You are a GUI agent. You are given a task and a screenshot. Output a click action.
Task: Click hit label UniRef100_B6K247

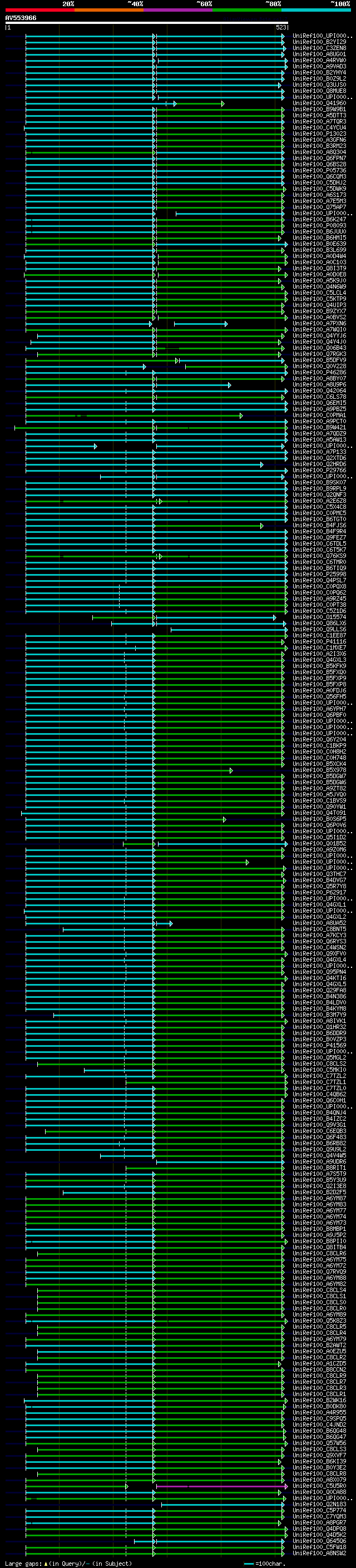pyautogui.click(x=319, y=219)
